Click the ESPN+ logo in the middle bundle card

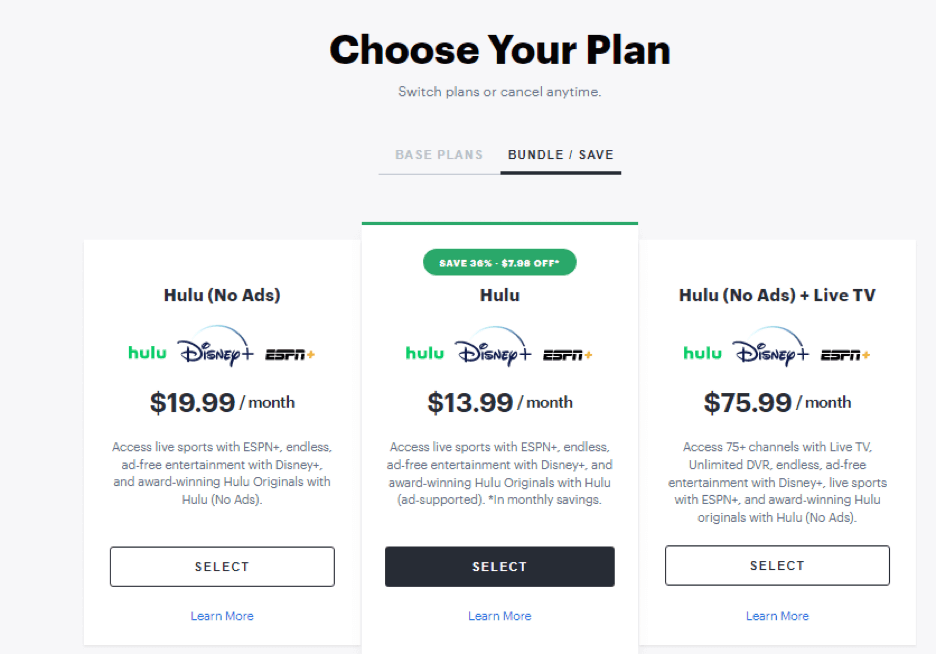pyautogui.click(x=567, y=352)
